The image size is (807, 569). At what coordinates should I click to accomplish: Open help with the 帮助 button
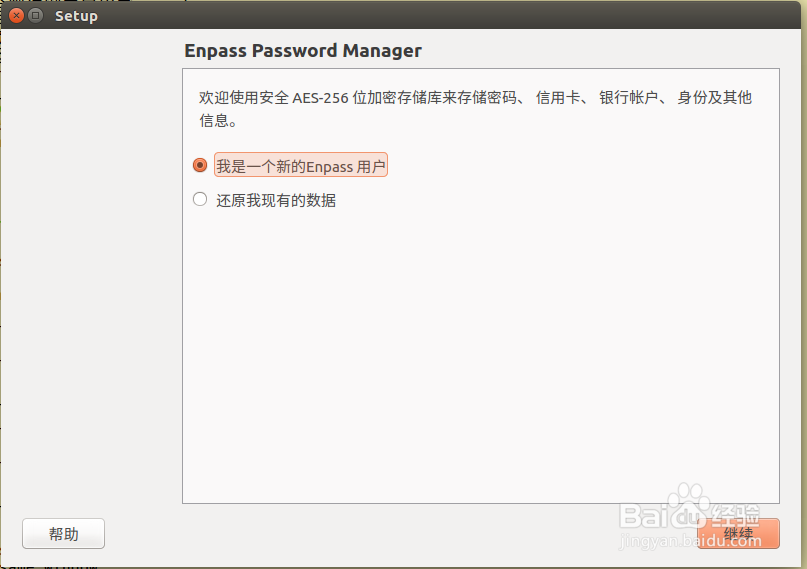point(63,534)
